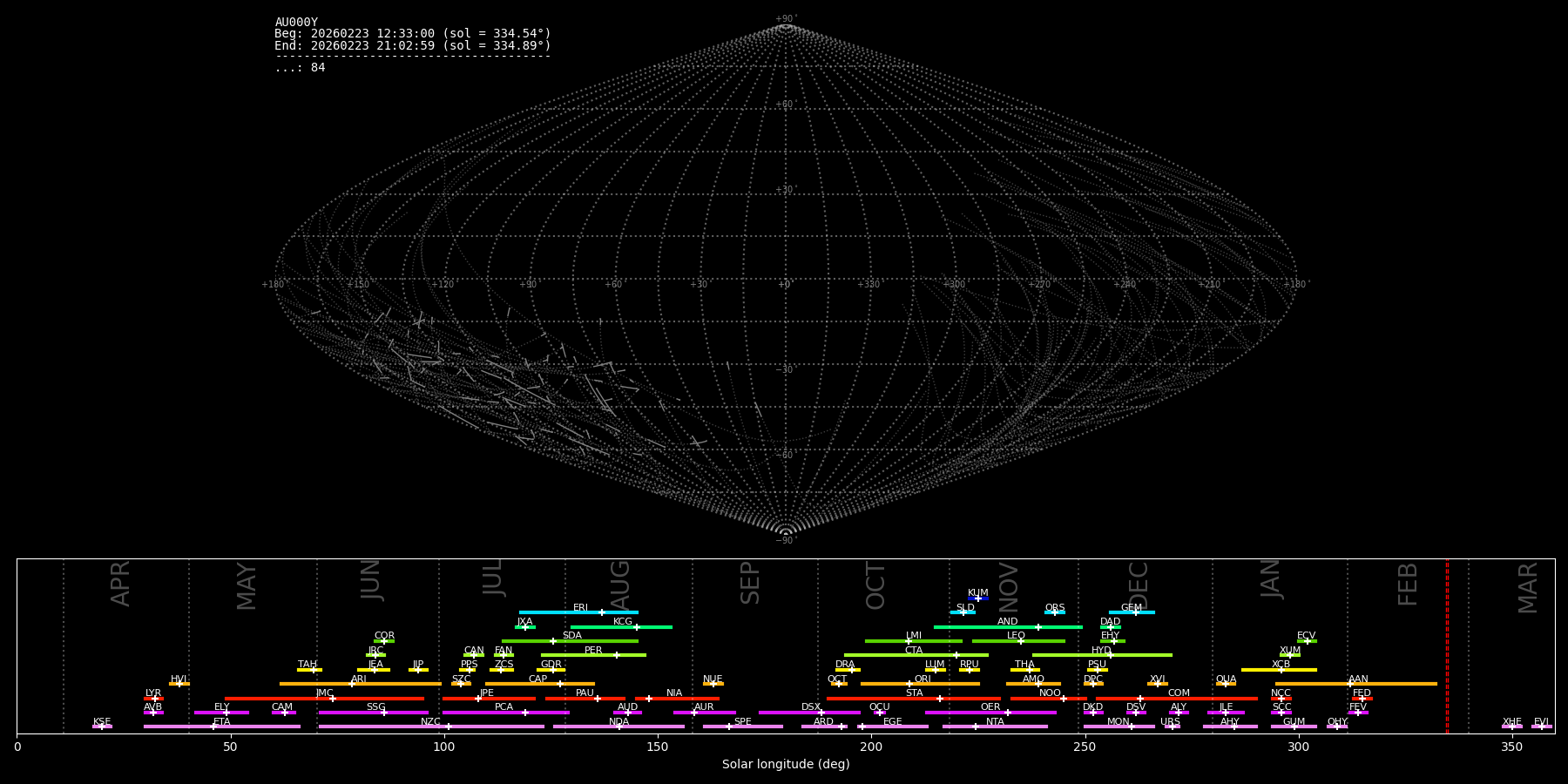
Task: Click the GEM shower label
Action: pyautogui.click(x=1132, y=608)
